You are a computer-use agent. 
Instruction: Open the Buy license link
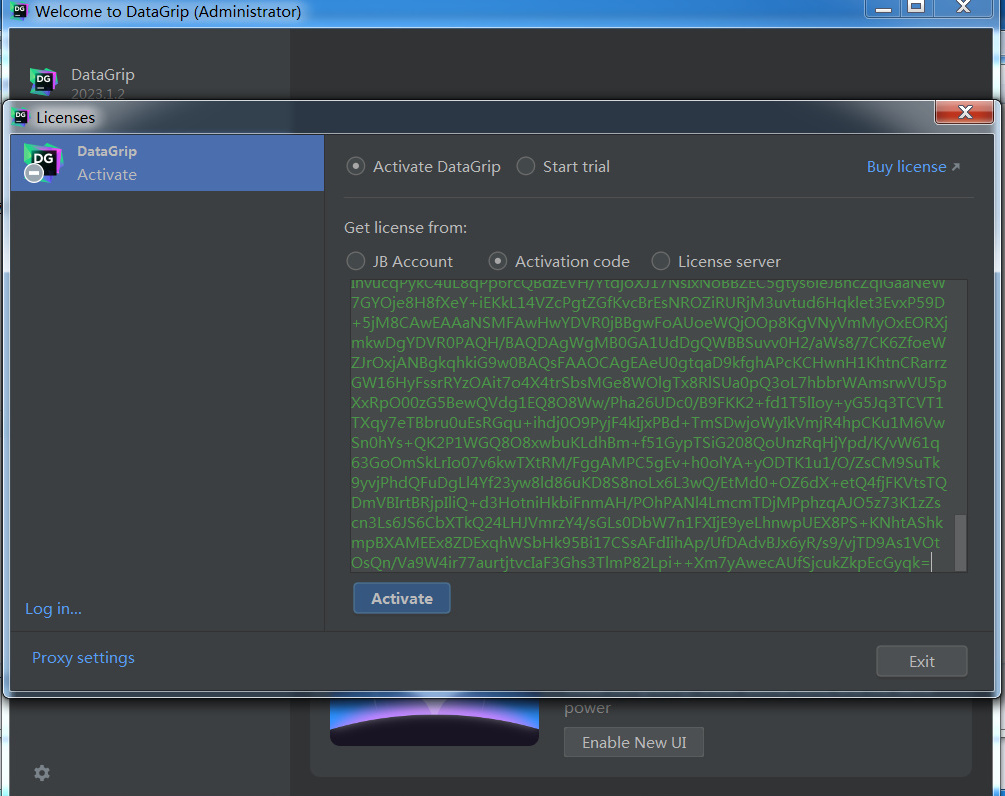[x=913, y=167]
